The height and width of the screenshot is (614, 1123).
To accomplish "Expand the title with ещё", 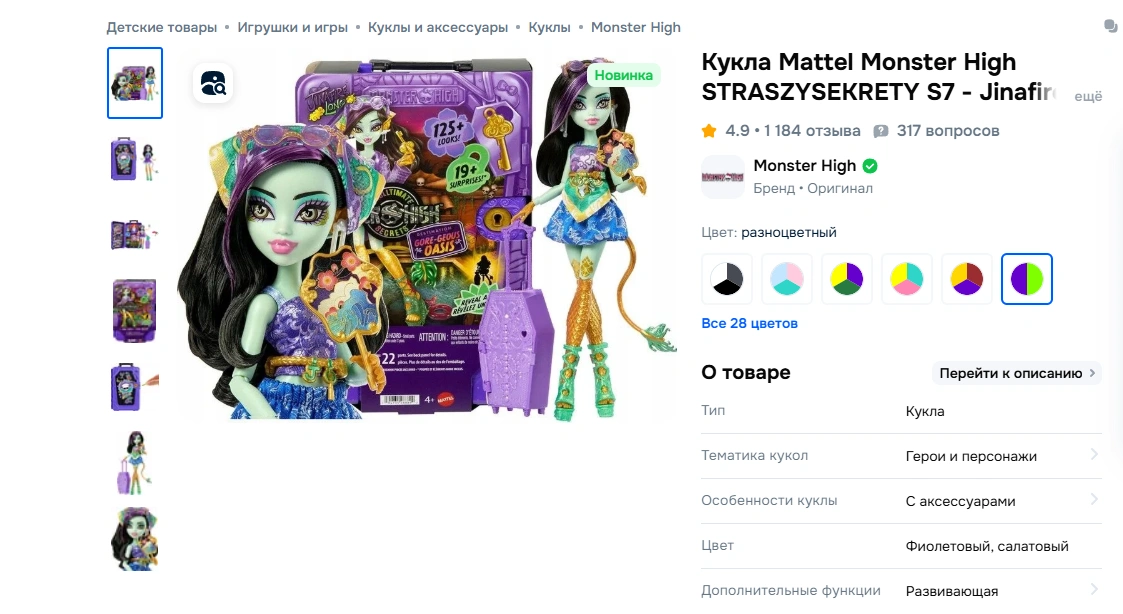I will tap(1088, 96).
